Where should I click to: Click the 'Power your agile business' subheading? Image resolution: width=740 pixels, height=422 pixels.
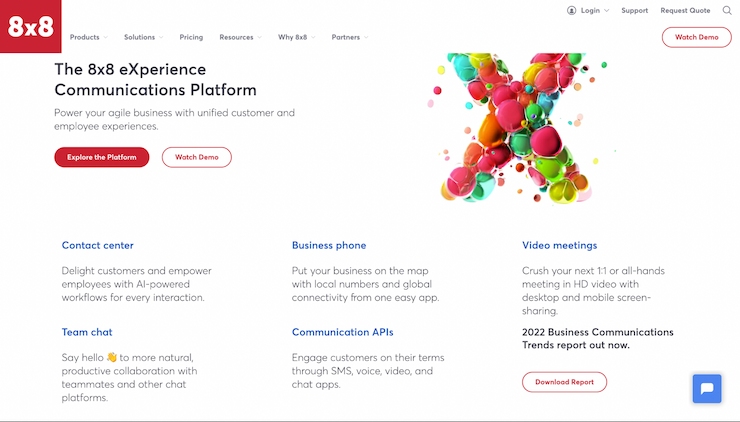coord(174,119)
